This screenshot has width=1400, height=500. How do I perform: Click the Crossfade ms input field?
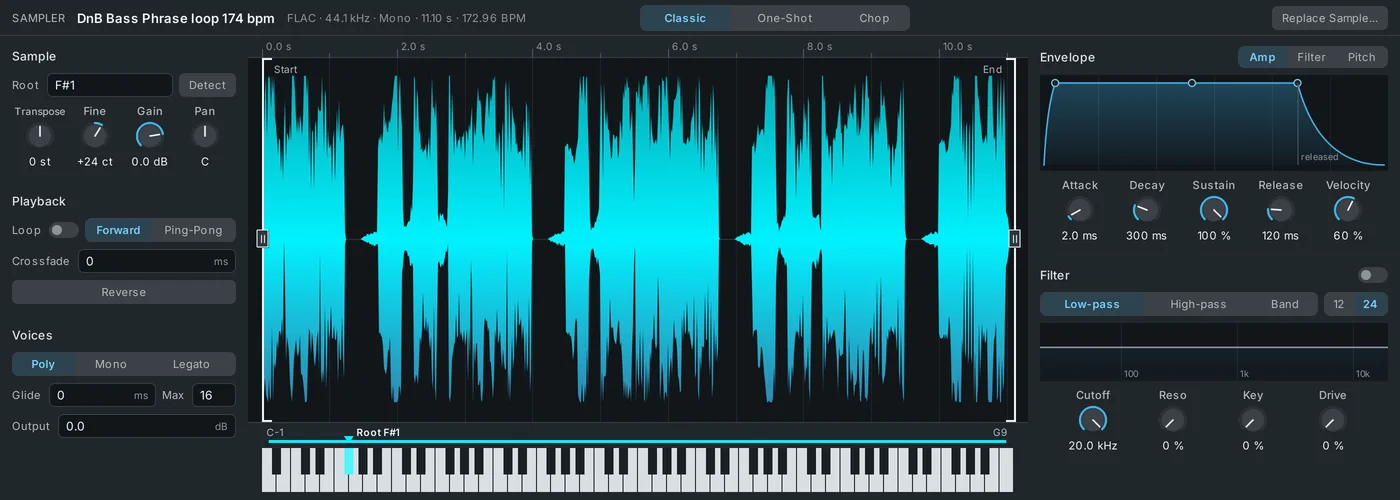pyautogui.click(x=157, y=261)
